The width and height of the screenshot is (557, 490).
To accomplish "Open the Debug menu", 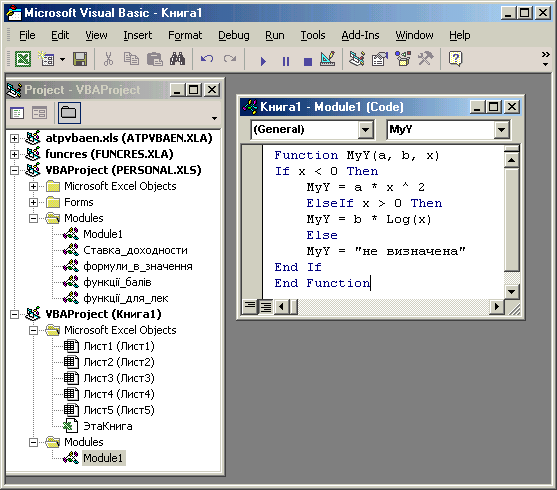I will tap(234, 35).
